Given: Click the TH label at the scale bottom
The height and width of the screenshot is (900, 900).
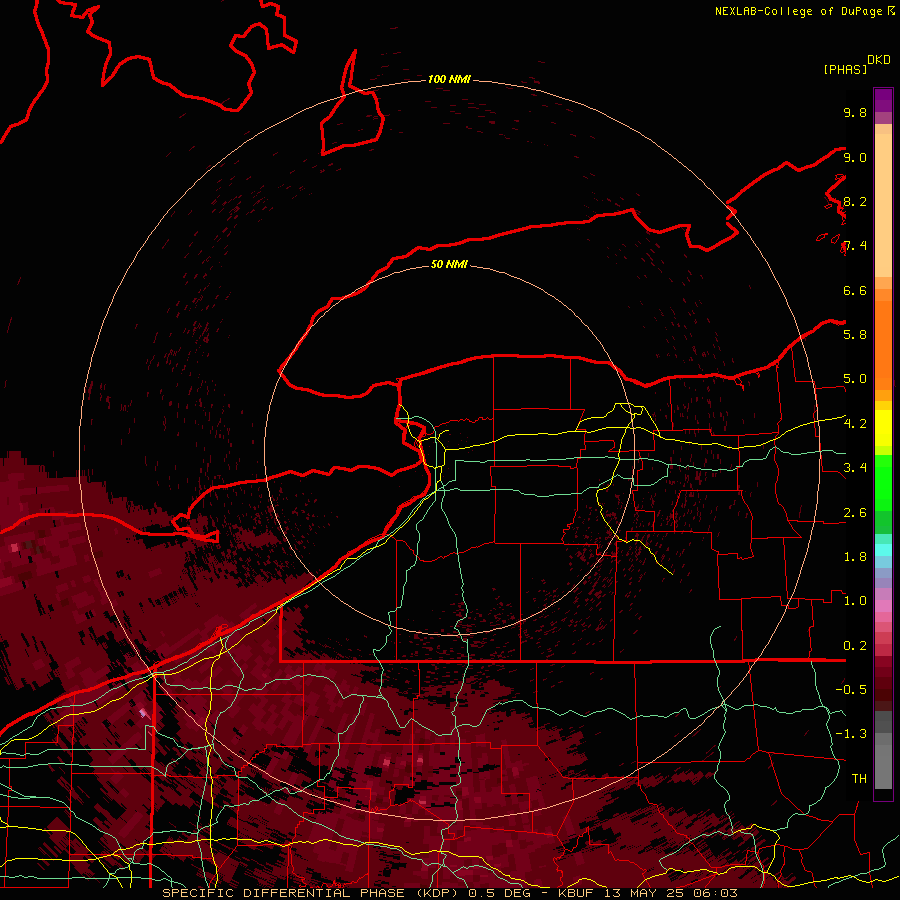Looking at the screenshot, I should coord(859,779).
